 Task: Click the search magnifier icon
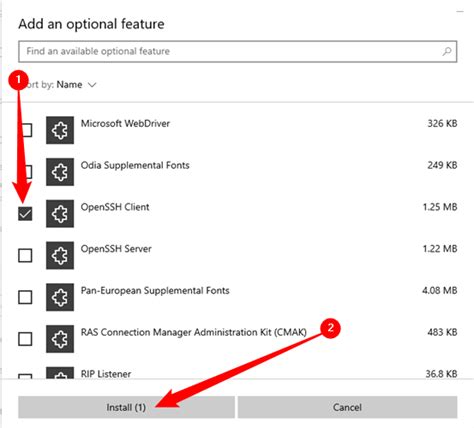[x=447, y=51]
